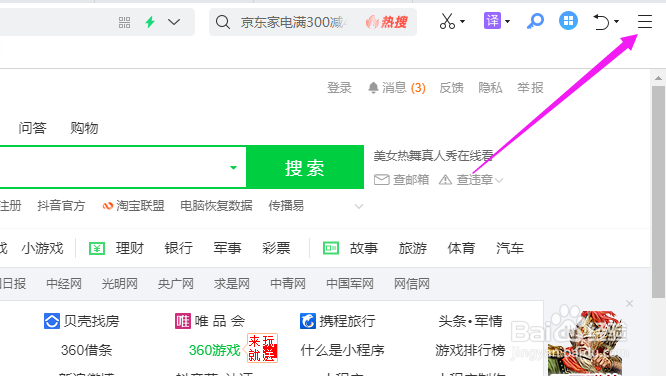
Task: Open the 光明网 site link
Action: tap(120, 284)
